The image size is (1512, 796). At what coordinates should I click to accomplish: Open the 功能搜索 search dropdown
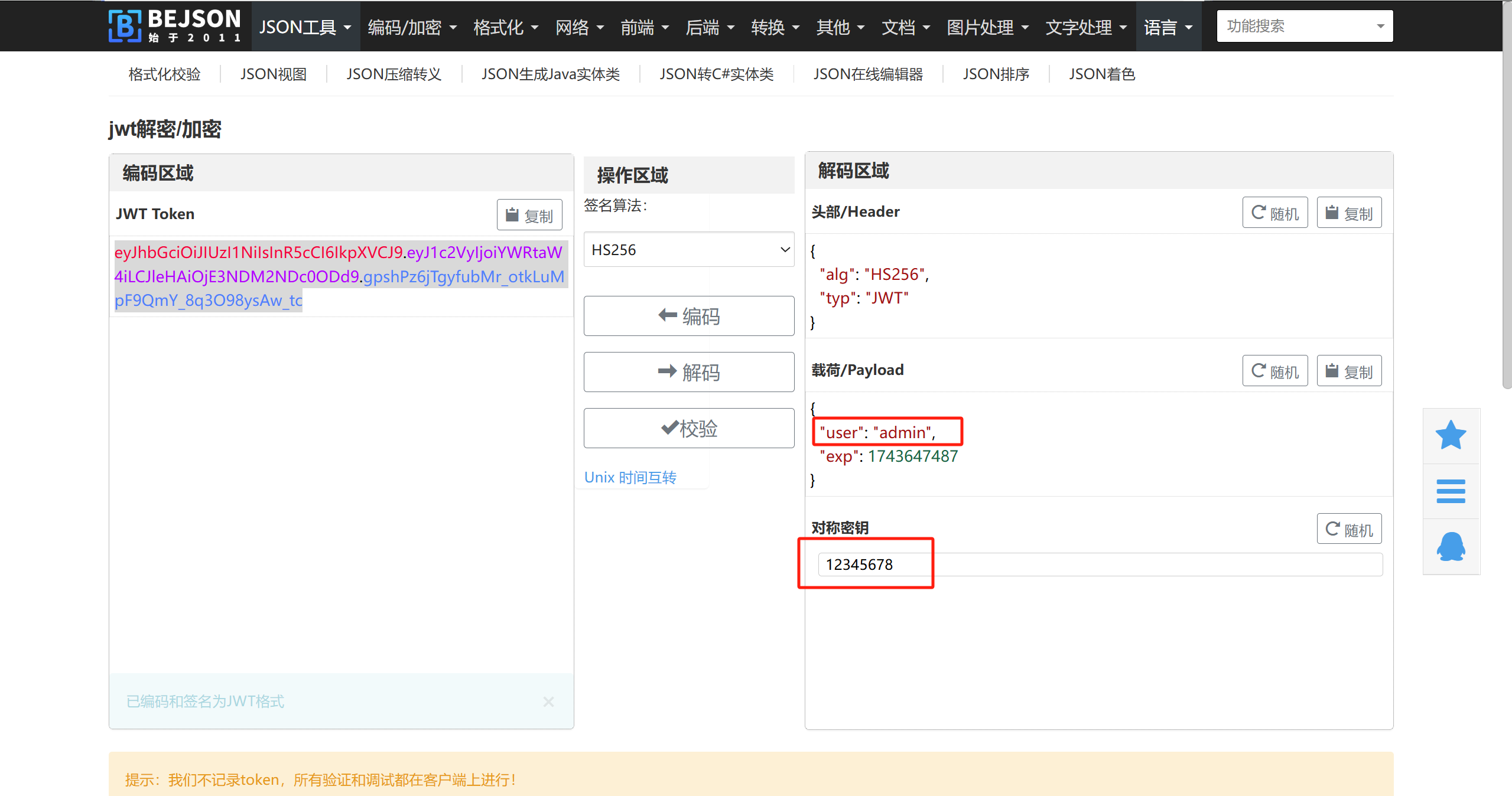coord(1304,27)
